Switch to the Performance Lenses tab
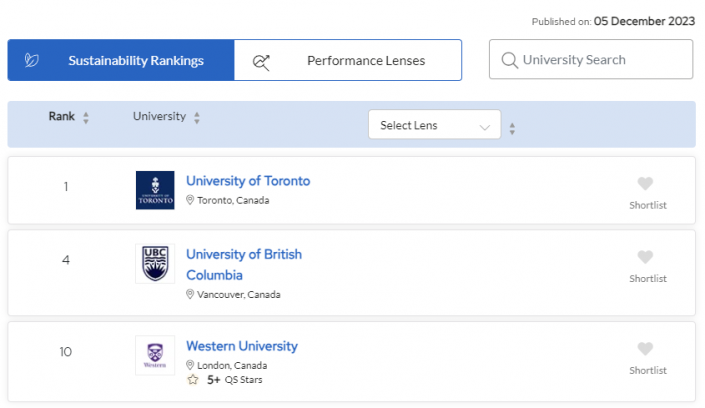705x408 pixels. click(348, 60)
